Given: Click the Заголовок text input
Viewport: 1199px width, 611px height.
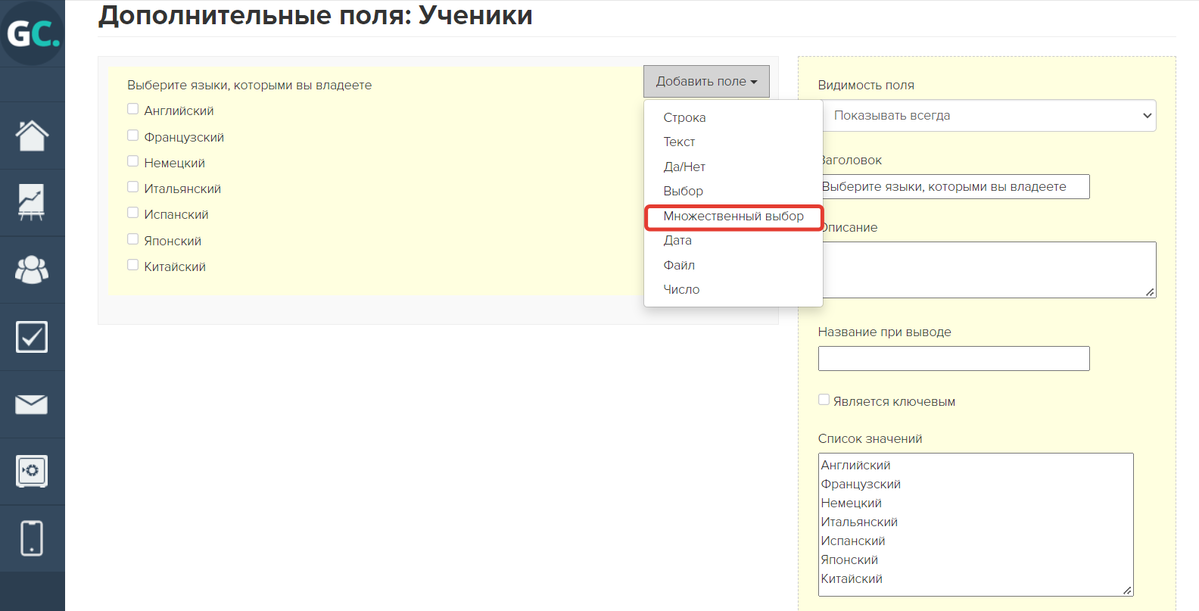Looking at the screenshot, I should pyautogui.click(x=953, y=187).
